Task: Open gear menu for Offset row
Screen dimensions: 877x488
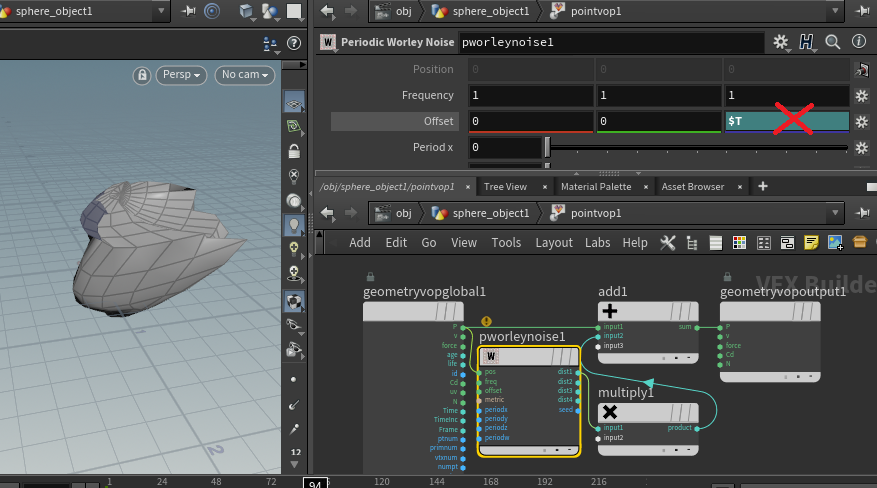Action: tap(862, 121)
